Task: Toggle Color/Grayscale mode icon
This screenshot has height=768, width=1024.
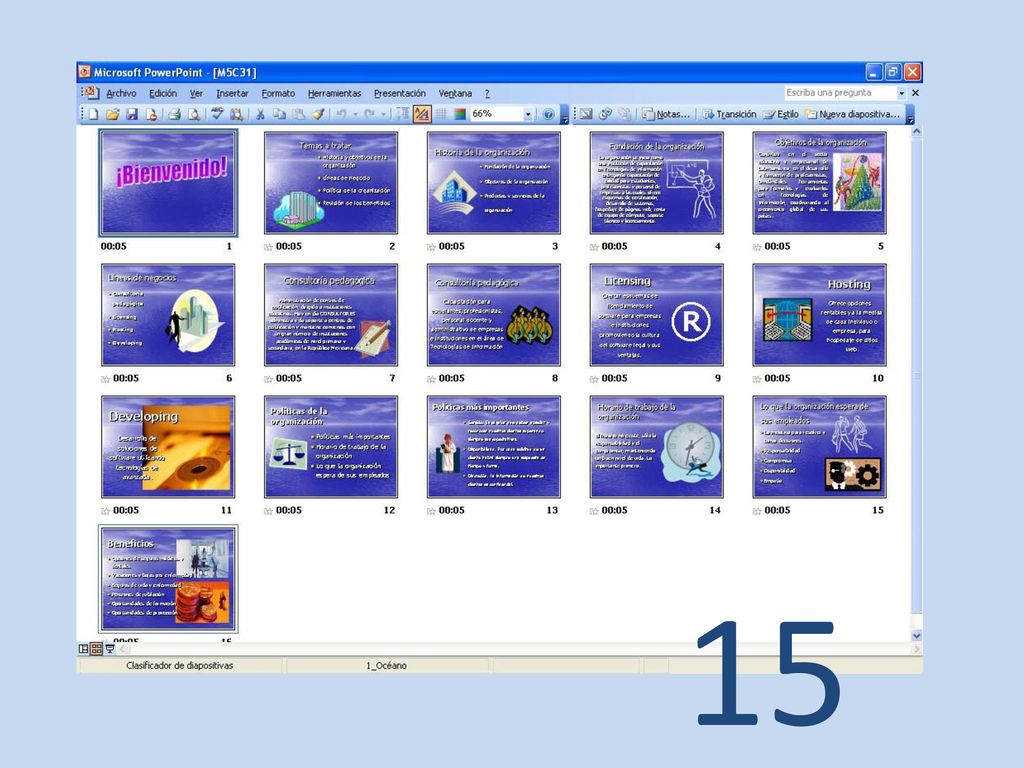Action: click(460, 114)
